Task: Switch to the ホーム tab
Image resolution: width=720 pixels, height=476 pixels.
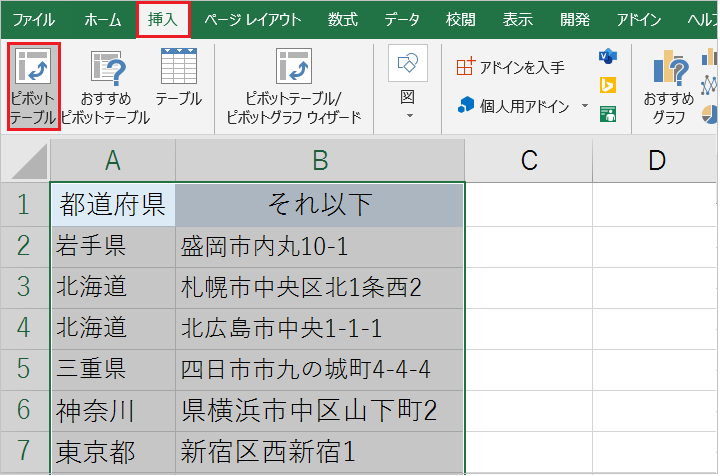Action: [x=102, y=20]
